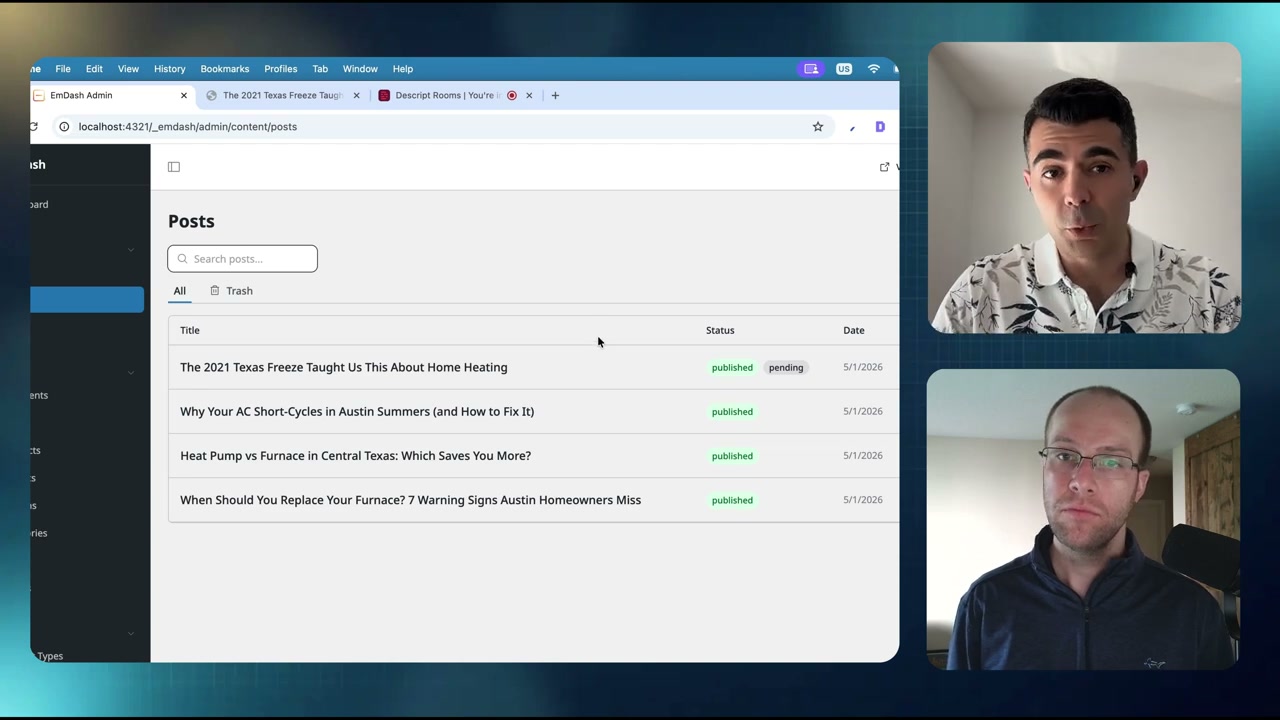Open the Help menu
The image size is (1280, 720).
click(403, 69)
